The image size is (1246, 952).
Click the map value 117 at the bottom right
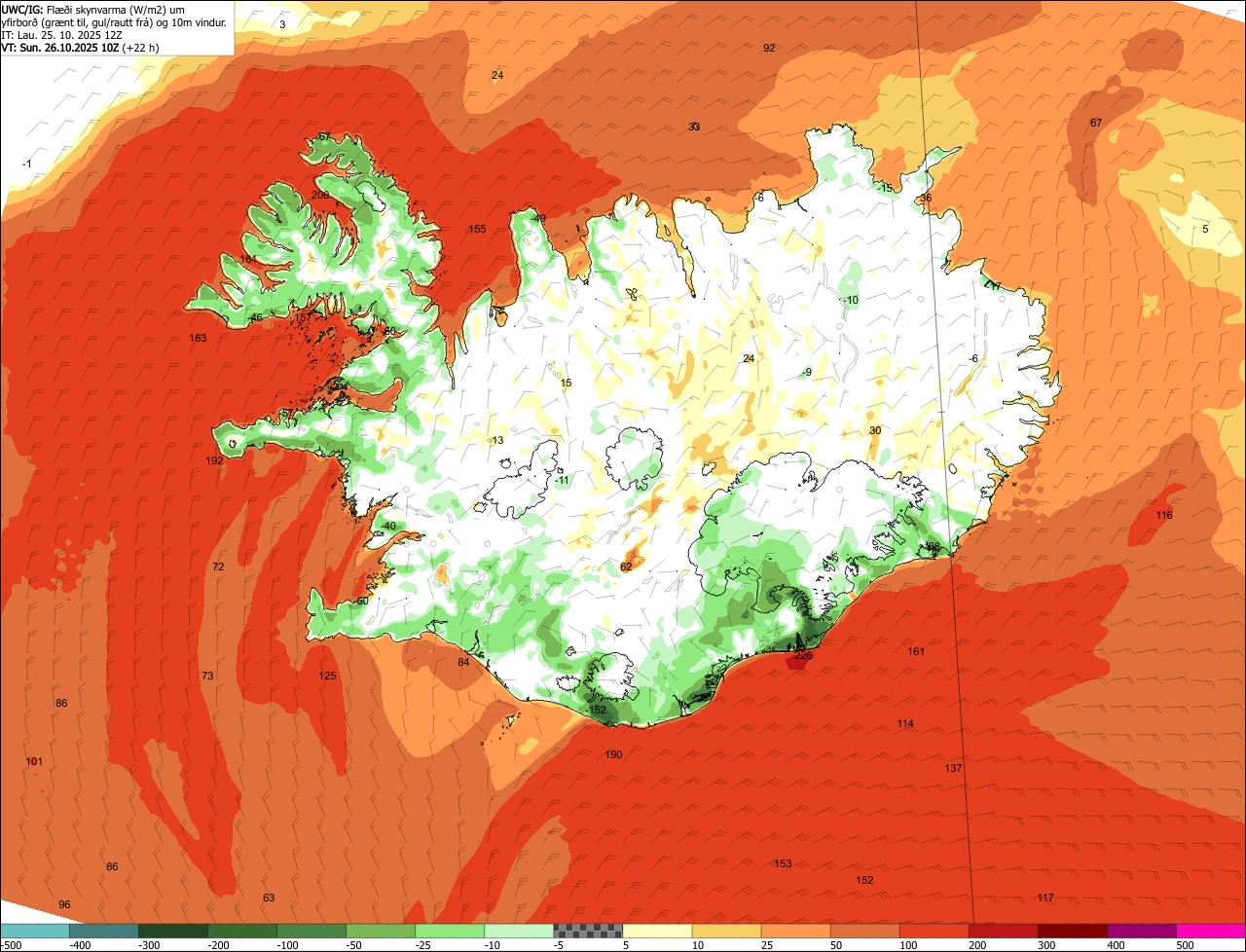[x=1045, y=897]
